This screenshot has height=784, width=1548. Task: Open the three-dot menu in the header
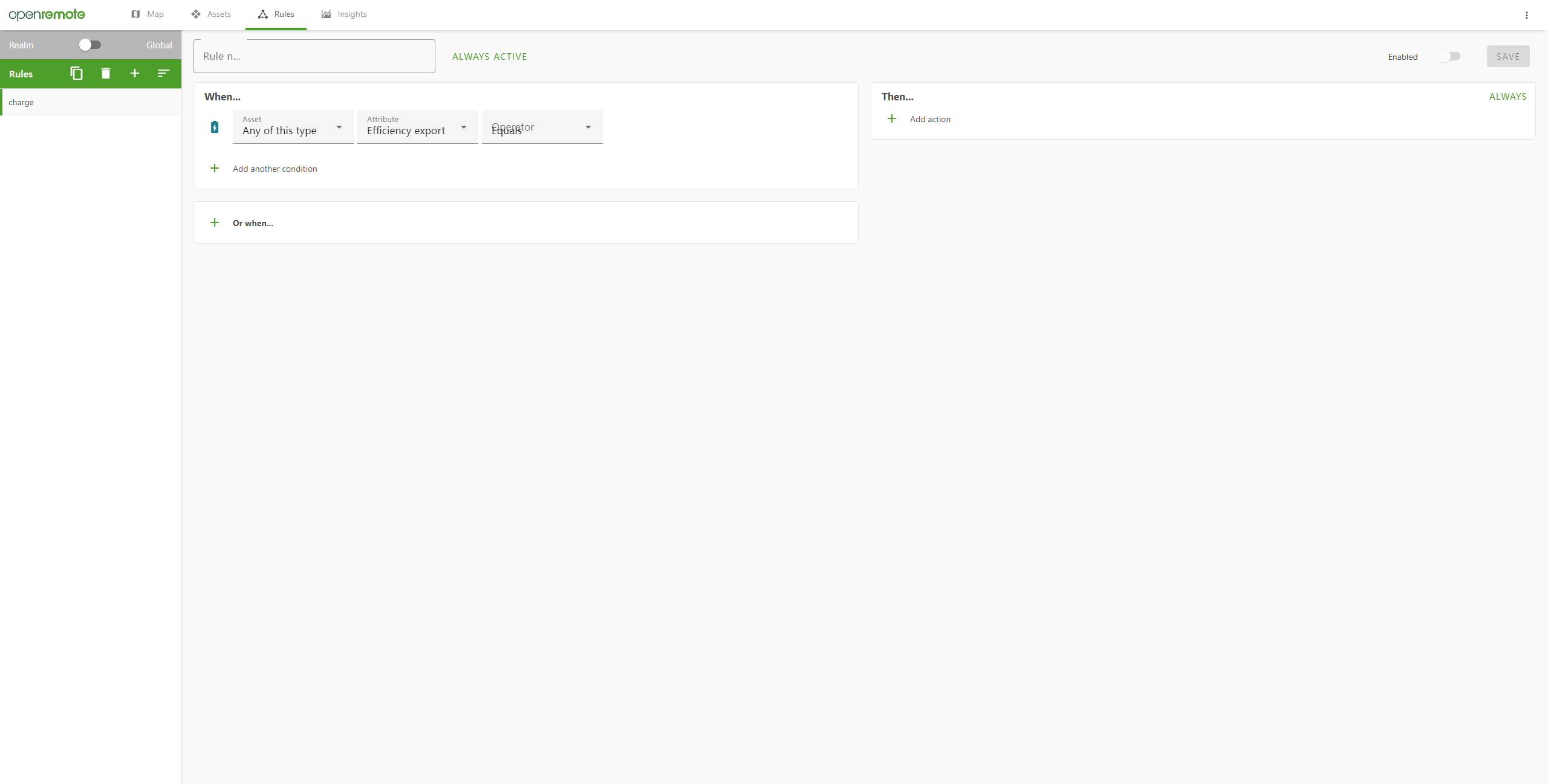[1527, 15]
